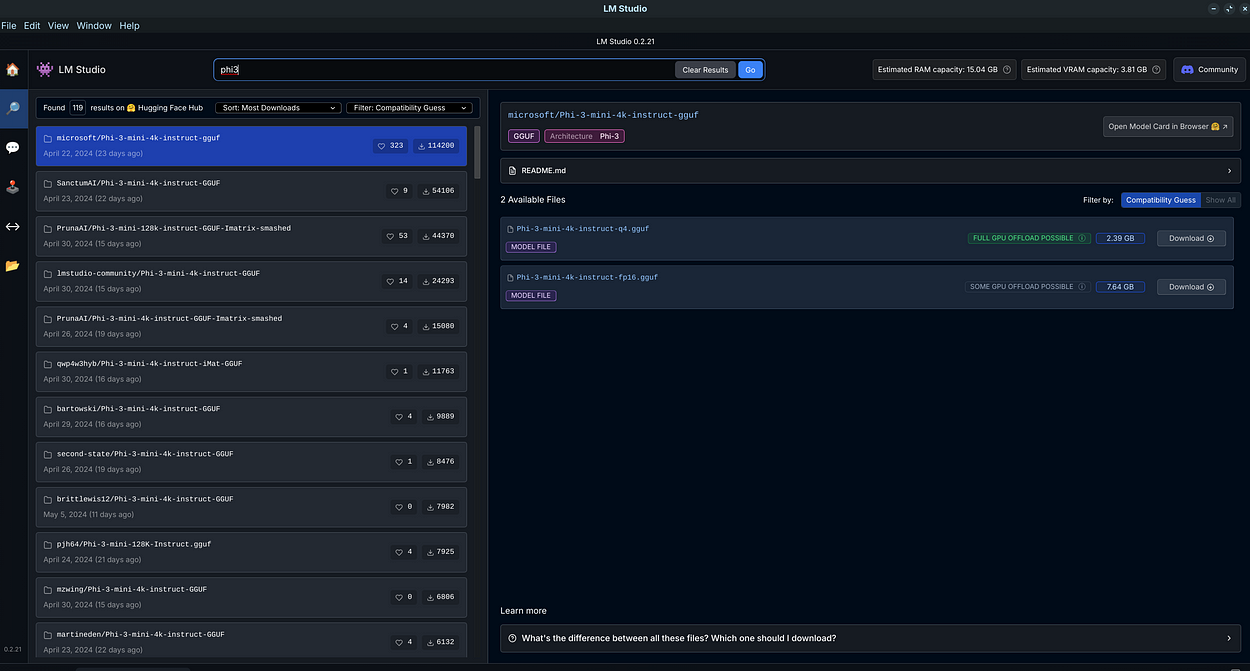This screenshot has width=1250, height=671.
Task: Click downloads count 44370 on PrunaAI 128k result
Action: point(438,236)
